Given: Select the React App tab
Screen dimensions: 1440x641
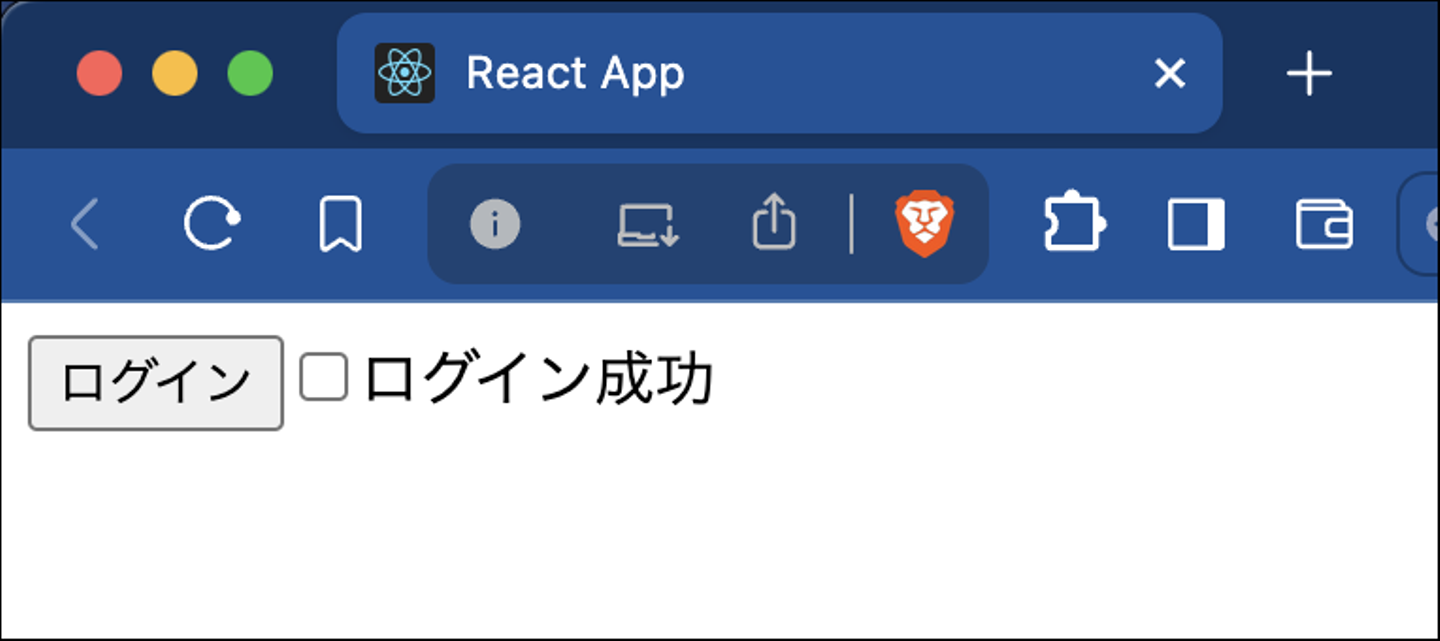Looking at the screenshot, I should coord(780,73).
